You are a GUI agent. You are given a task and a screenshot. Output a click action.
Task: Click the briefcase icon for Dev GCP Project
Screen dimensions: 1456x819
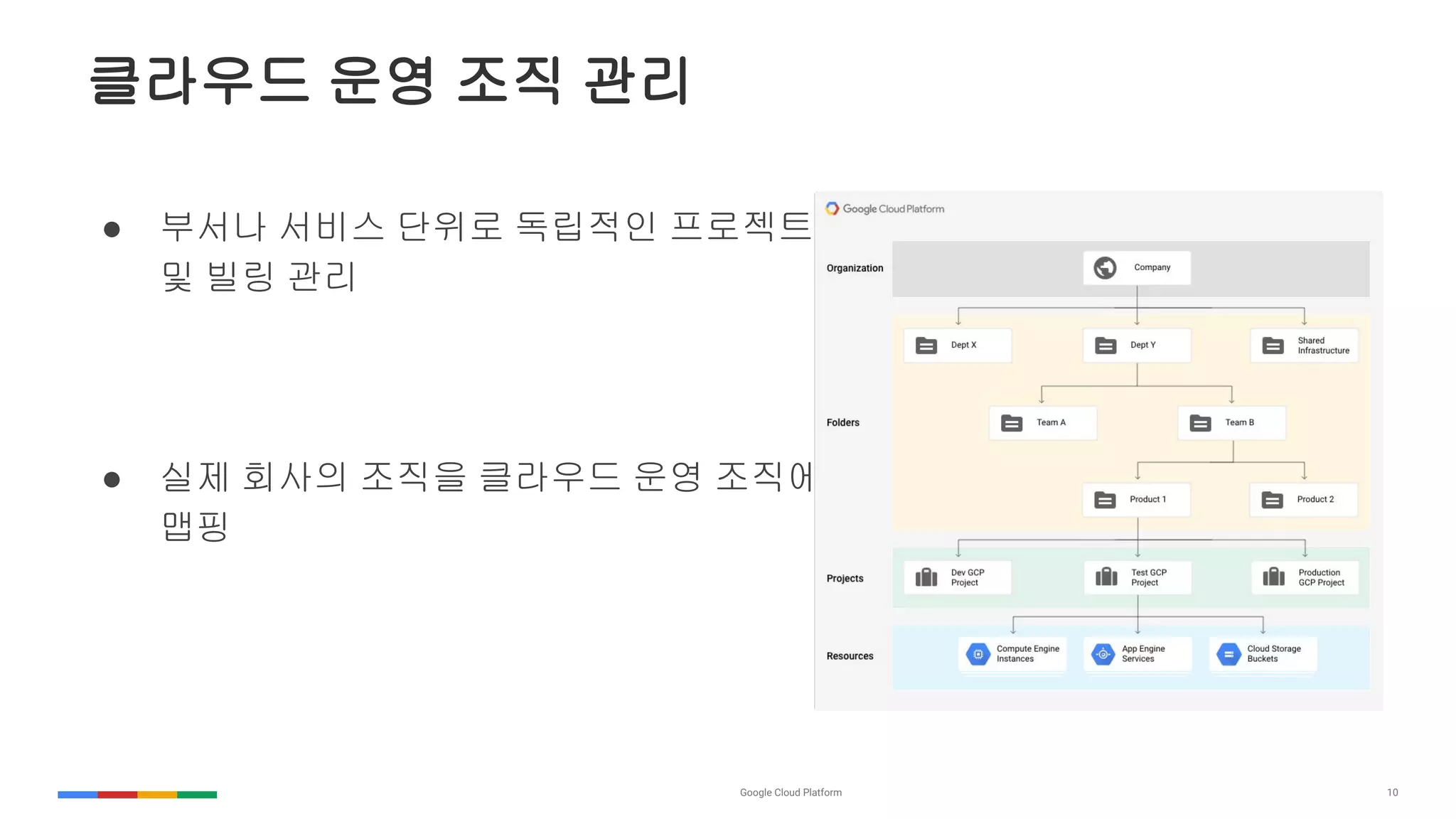(x=926, y=577)
